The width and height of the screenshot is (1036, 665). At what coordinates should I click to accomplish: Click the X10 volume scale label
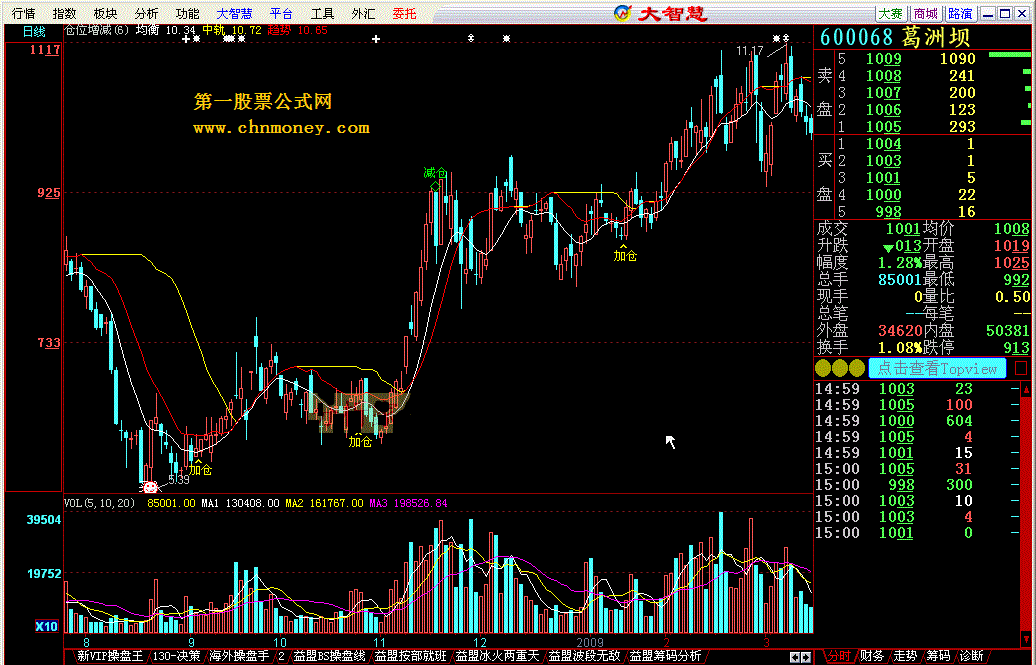[46, 626]
